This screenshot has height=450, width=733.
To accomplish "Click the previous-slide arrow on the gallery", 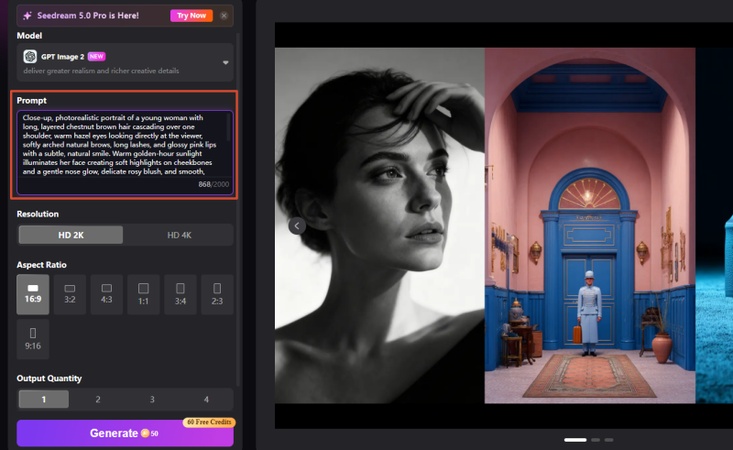I will click(x=297, y=226).
